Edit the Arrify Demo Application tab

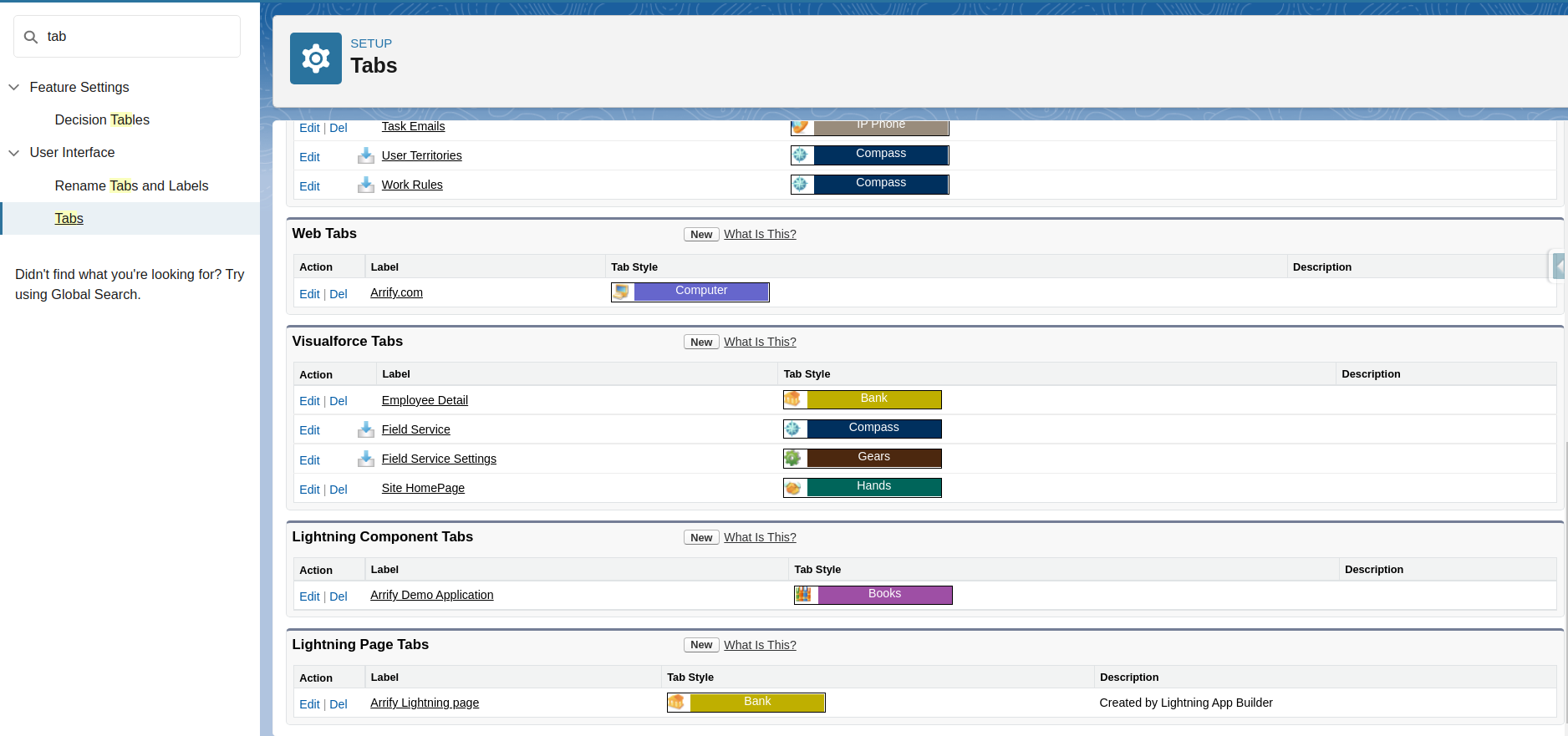coord(309,596)
